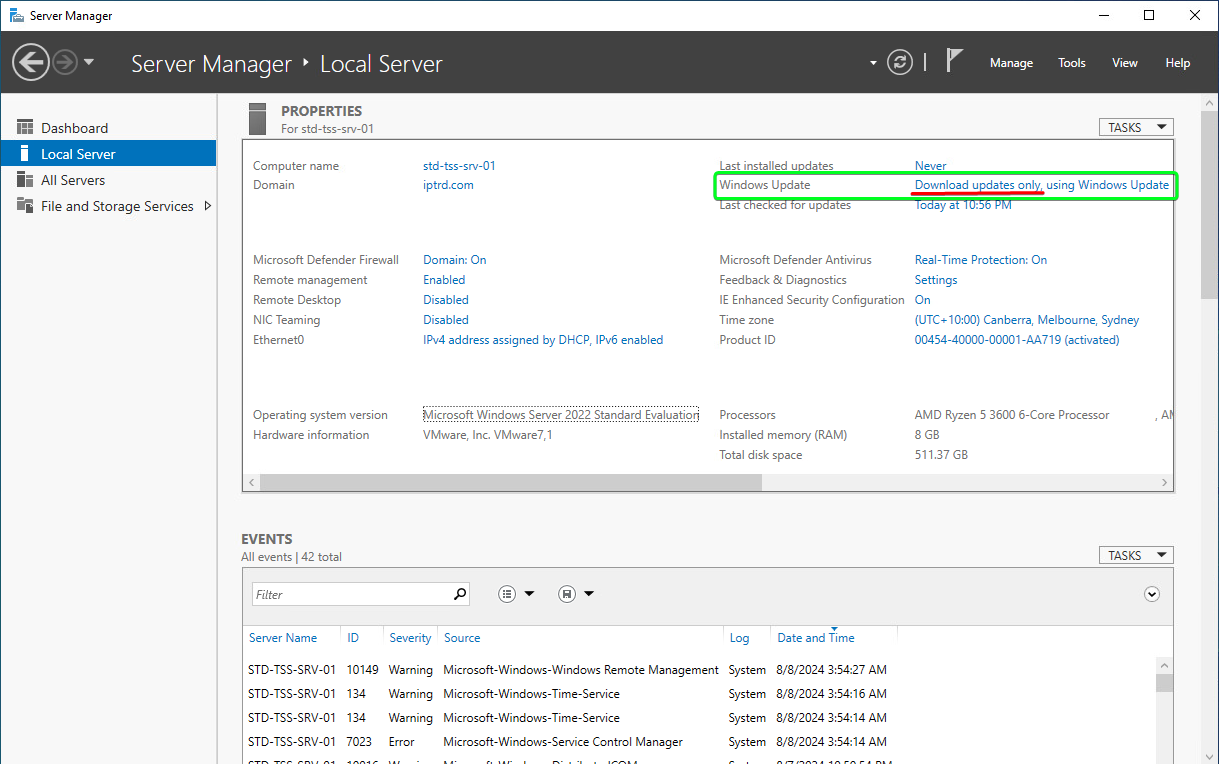
Task: Open the Help menu
Action: click(x=1178, y=62)
